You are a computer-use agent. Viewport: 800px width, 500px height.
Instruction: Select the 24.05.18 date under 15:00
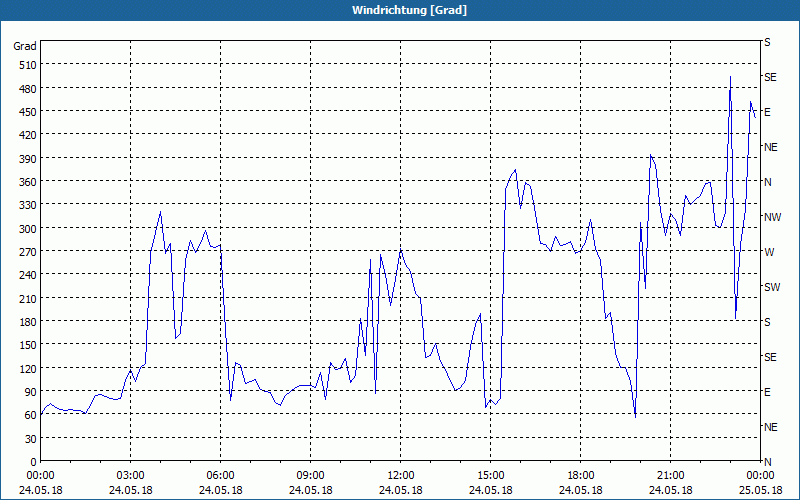point(491,490)
